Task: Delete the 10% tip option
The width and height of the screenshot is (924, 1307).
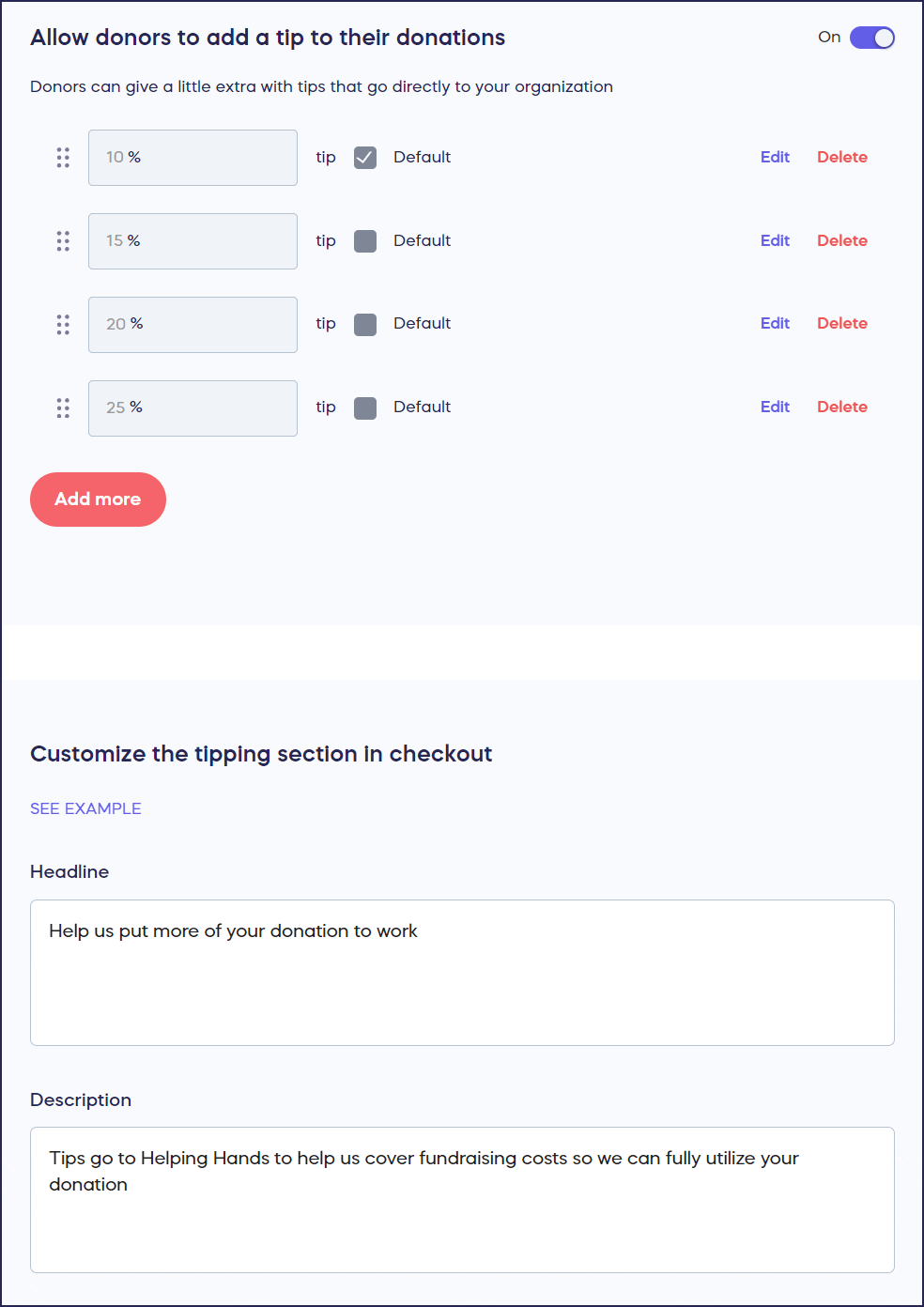Action: click(841, 157)
